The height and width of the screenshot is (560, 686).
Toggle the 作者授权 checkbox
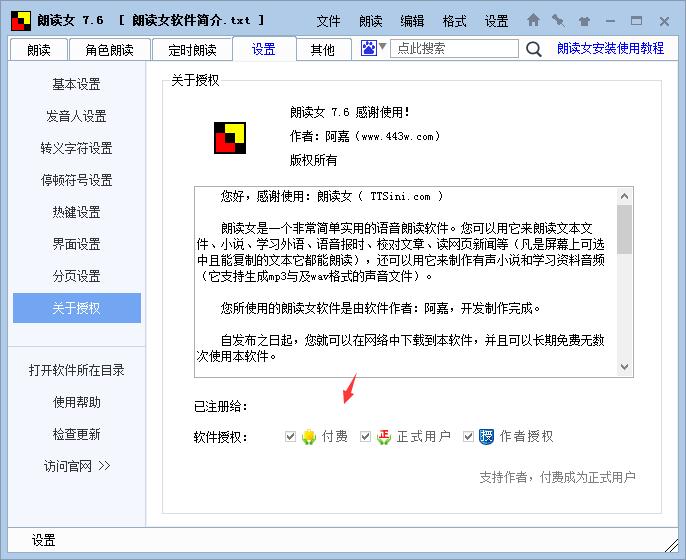coord(468,437)
